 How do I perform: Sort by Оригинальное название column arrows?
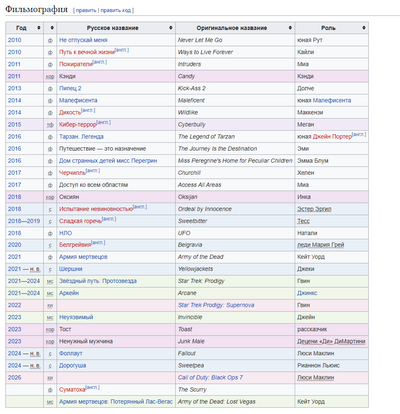click(x=290, y=28)
